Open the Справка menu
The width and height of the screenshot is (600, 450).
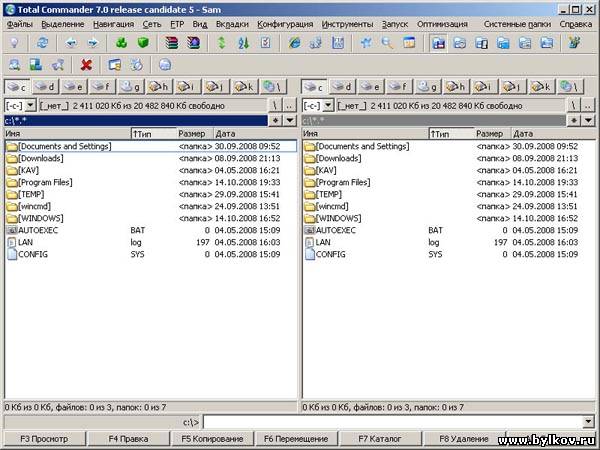click(x=576, y=24)
